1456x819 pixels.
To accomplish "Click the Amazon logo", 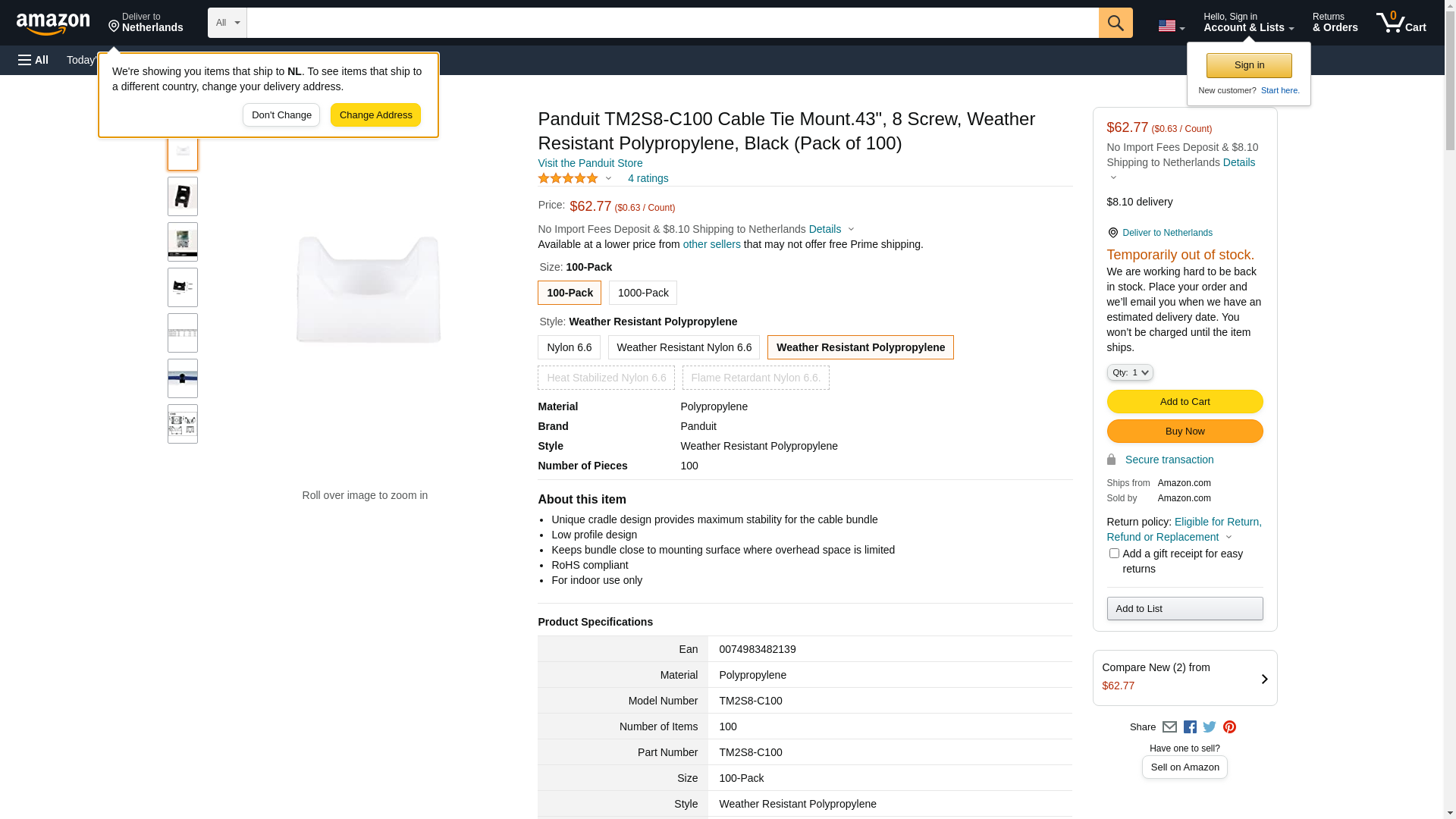I will pyautogui.click(x=53, y=24).
